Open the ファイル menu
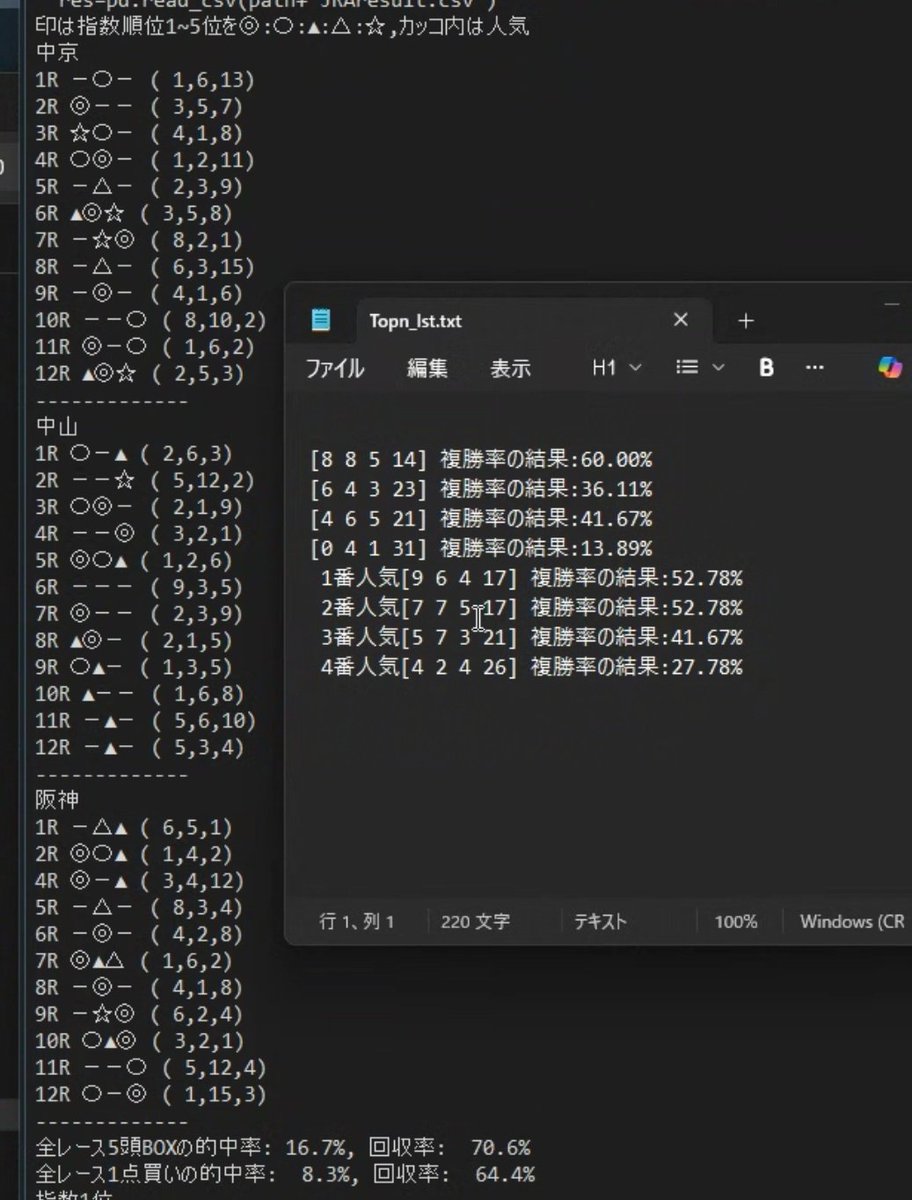This screenshot has height=1200, width=912. coord(334,368)
